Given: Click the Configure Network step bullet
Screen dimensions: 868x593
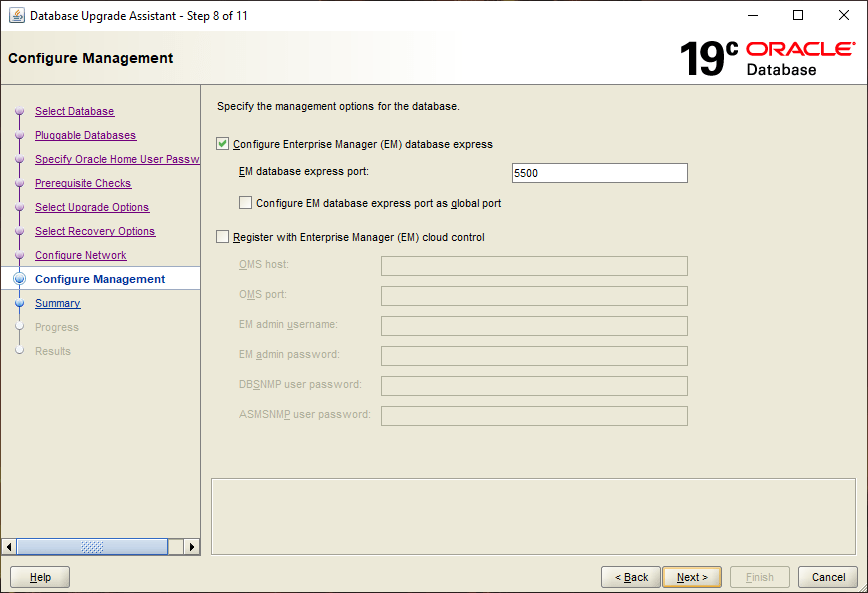Looking at the screenshot, I should coord(20,255).
